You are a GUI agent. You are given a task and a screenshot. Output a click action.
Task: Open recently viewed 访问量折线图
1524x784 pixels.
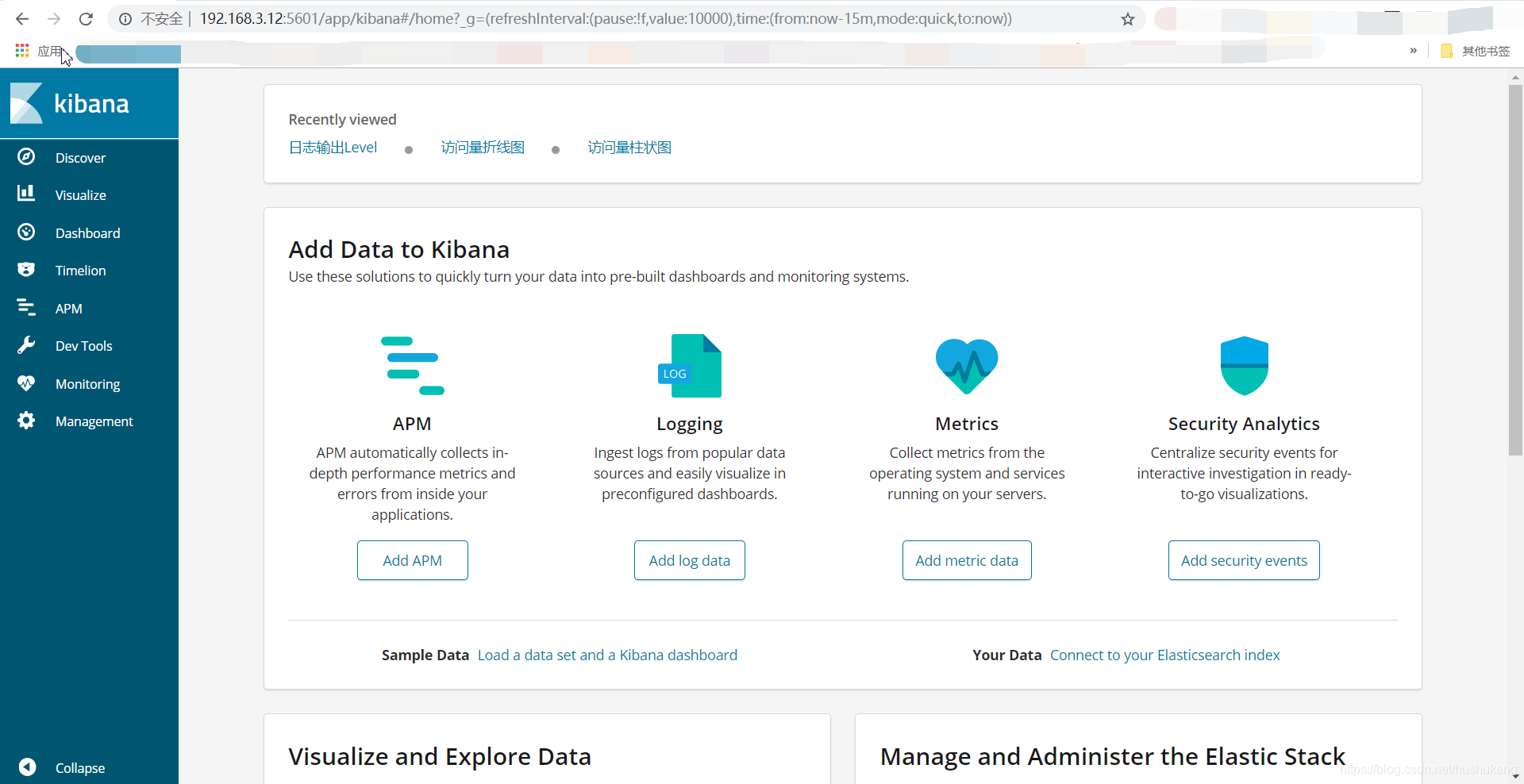click(x=483, y=148)
